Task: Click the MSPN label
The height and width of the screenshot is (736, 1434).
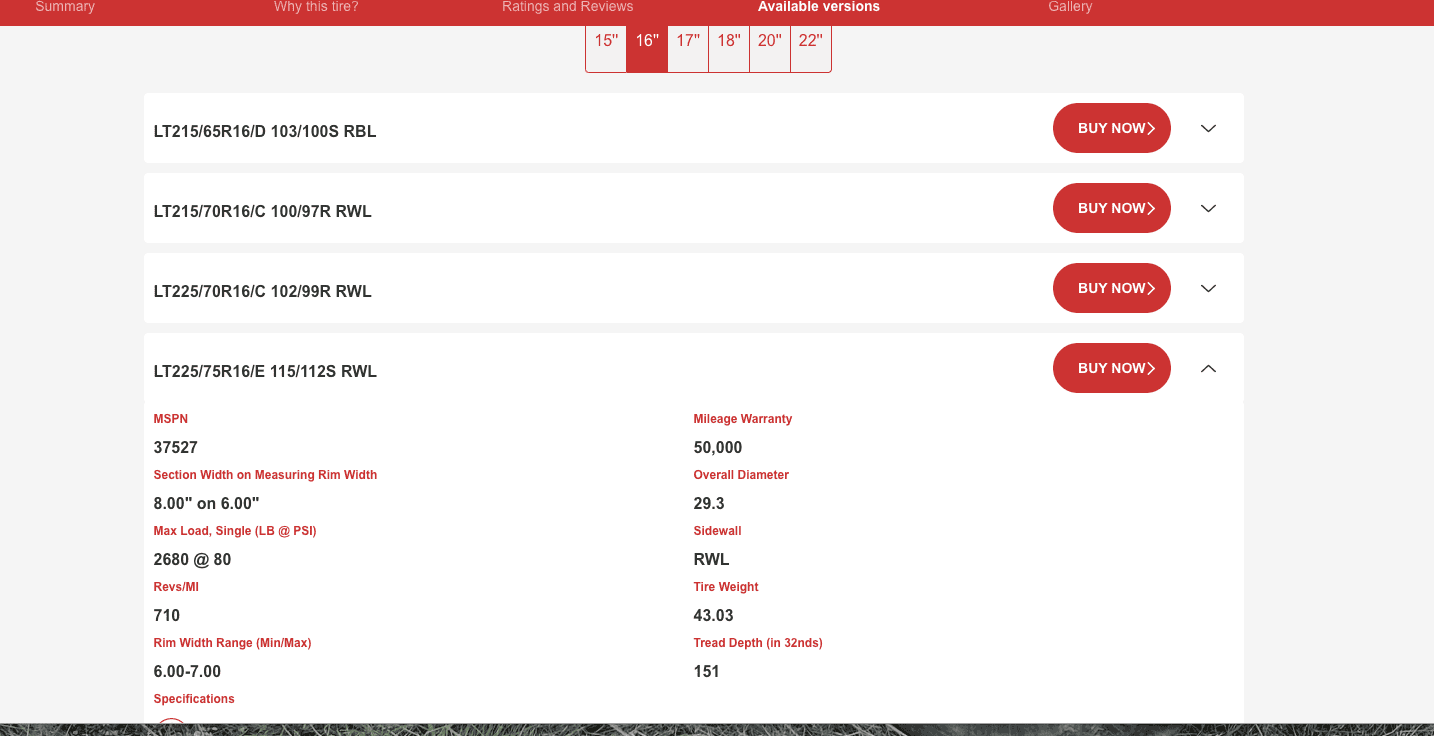Action: 171,419
